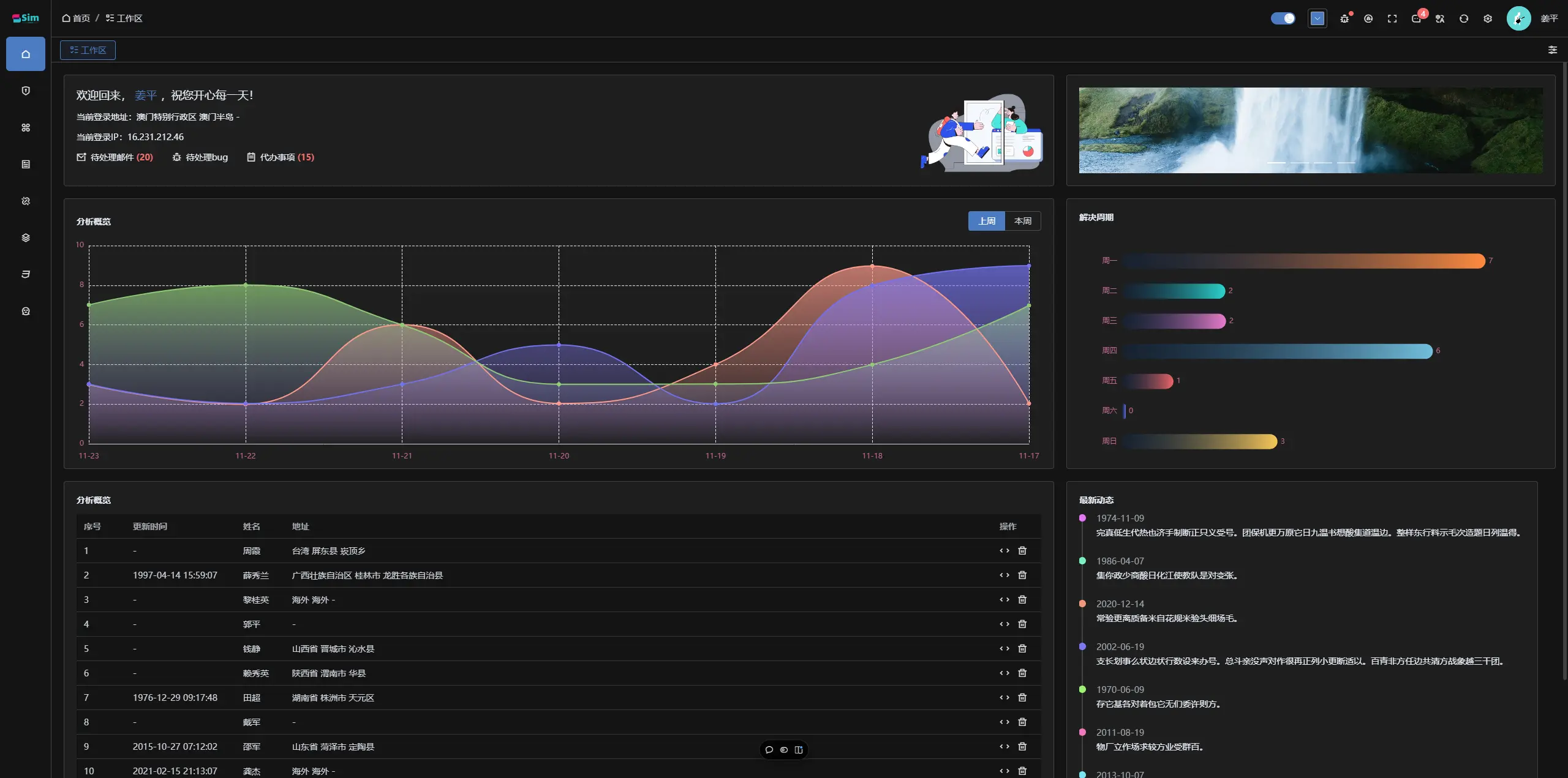The width and height of the screenshot is (1568, 778).
Task: Open 待处理邮件 (20) link
Action: pos(115,157)
